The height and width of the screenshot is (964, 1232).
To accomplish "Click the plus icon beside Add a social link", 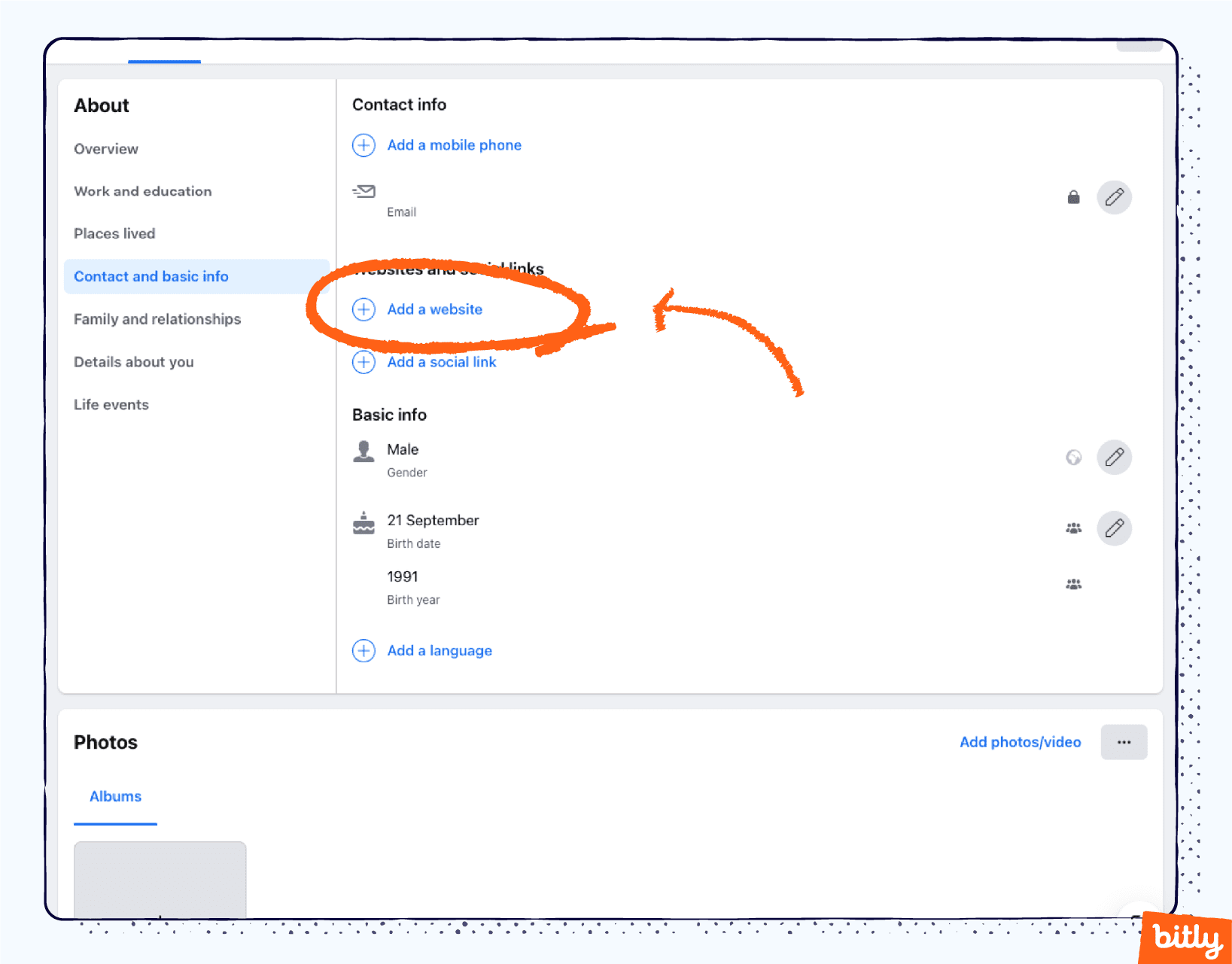I will coord(364,362).
